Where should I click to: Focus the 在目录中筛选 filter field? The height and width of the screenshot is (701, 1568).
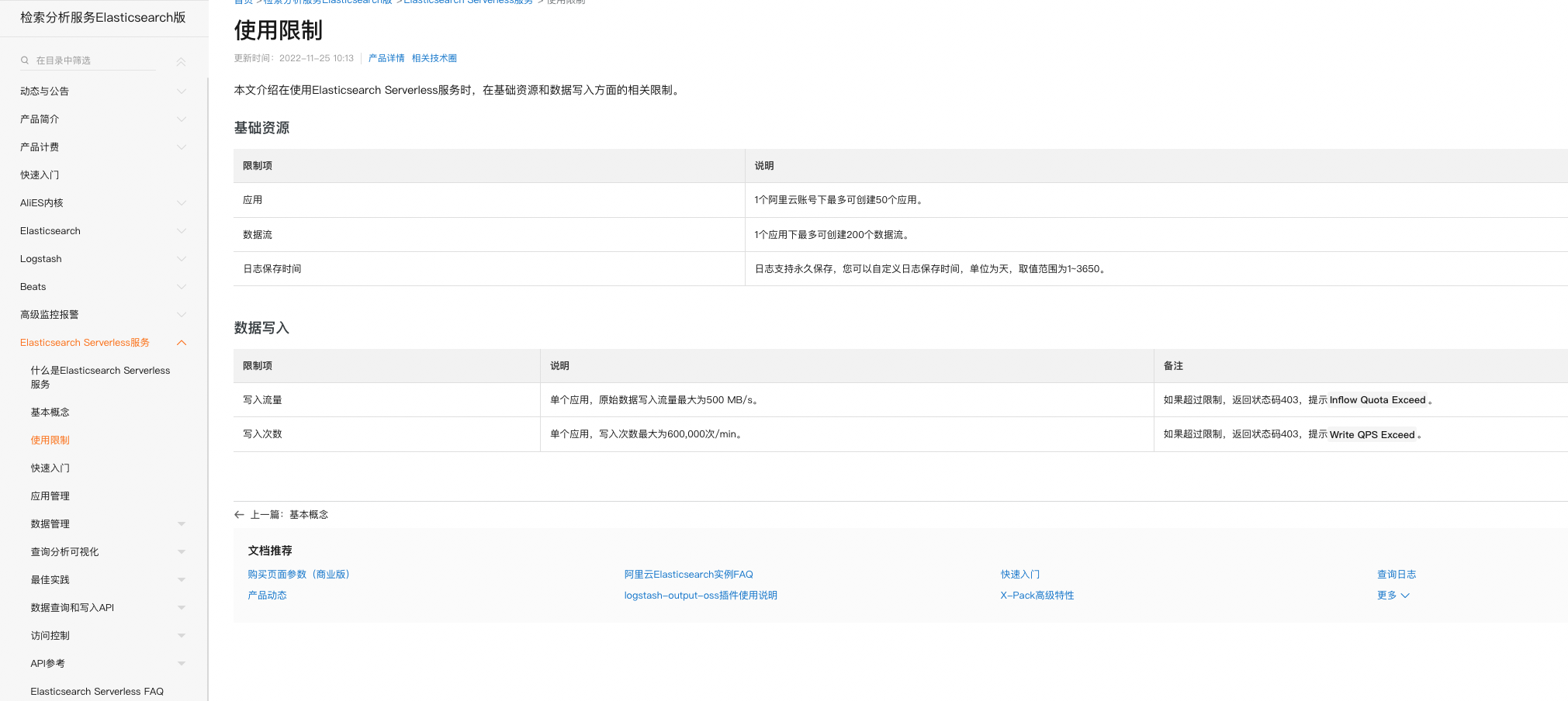87,60
